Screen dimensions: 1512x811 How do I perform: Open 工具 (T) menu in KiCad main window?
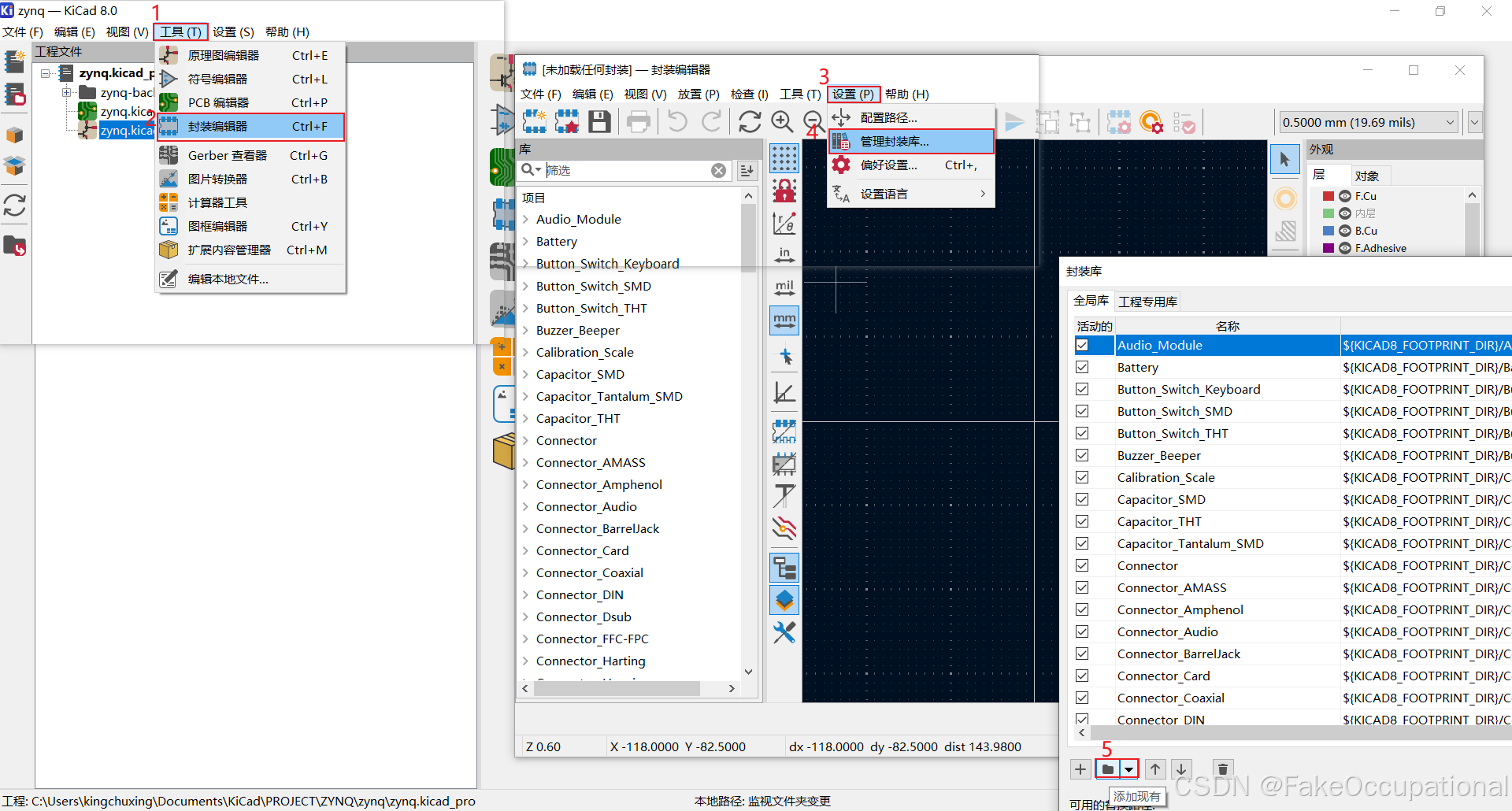(181, 31)
